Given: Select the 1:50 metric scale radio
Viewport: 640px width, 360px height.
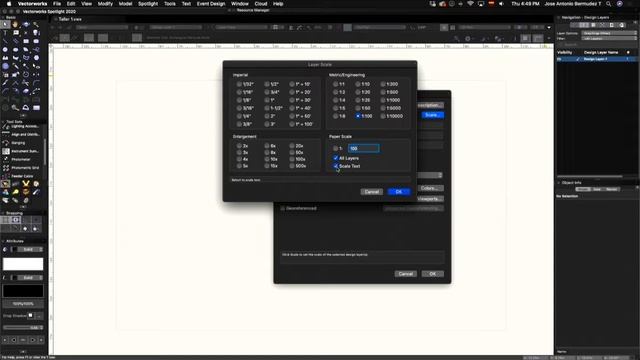Looking at the screenshot, I should (x=358, y=108).
